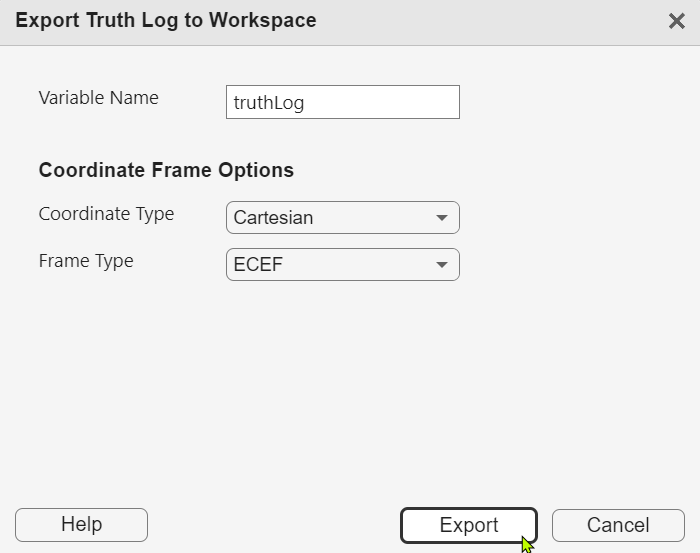Click the arrow beside ECEF
This screenshot has width=700, height=553.
442,265
